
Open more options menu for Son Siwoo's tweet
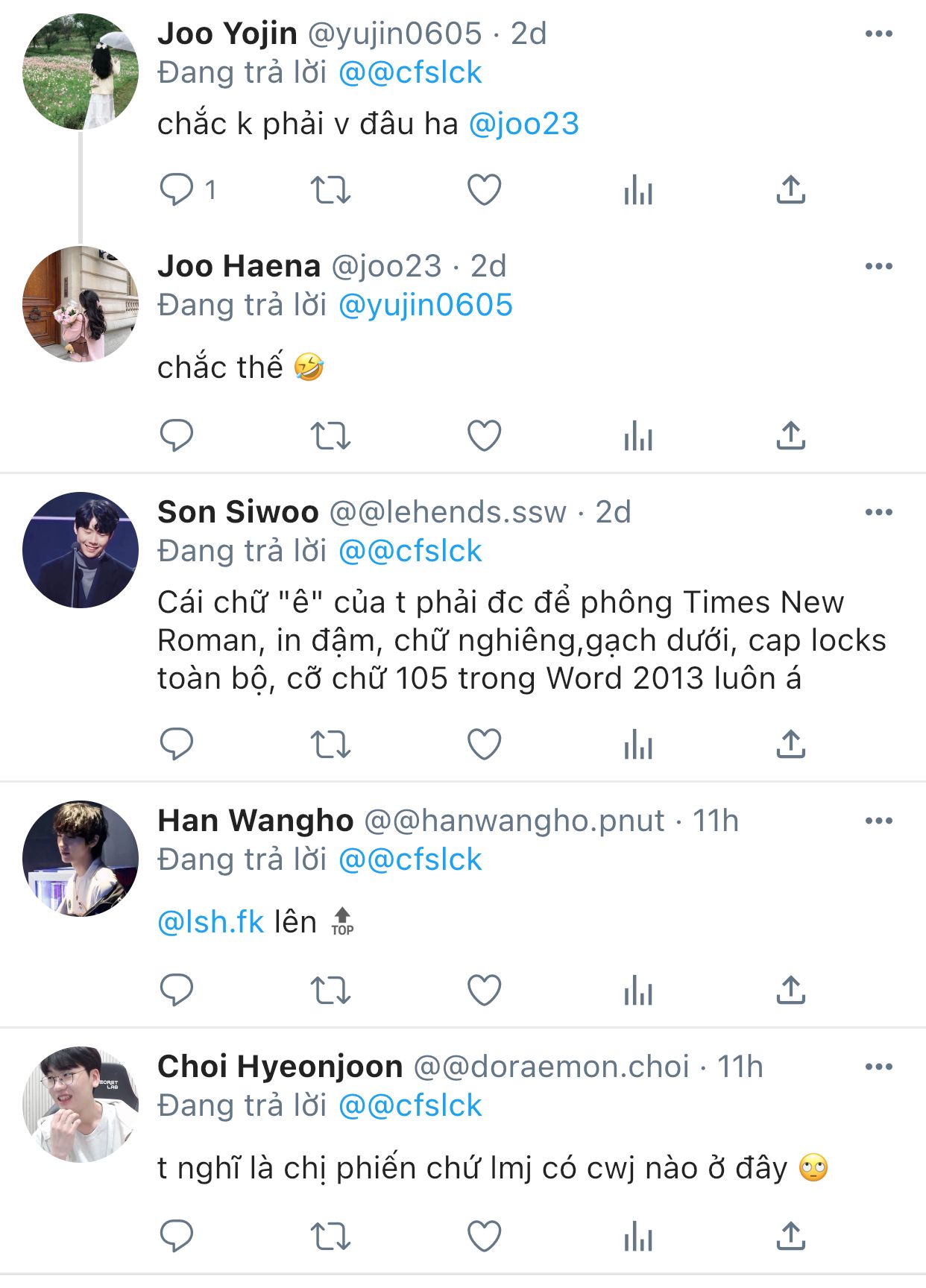(878, 512)
